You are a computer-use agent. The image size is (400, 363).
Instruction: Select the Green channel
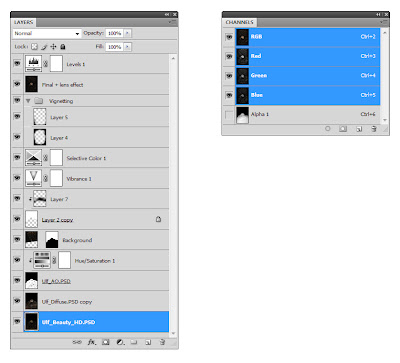308,76
